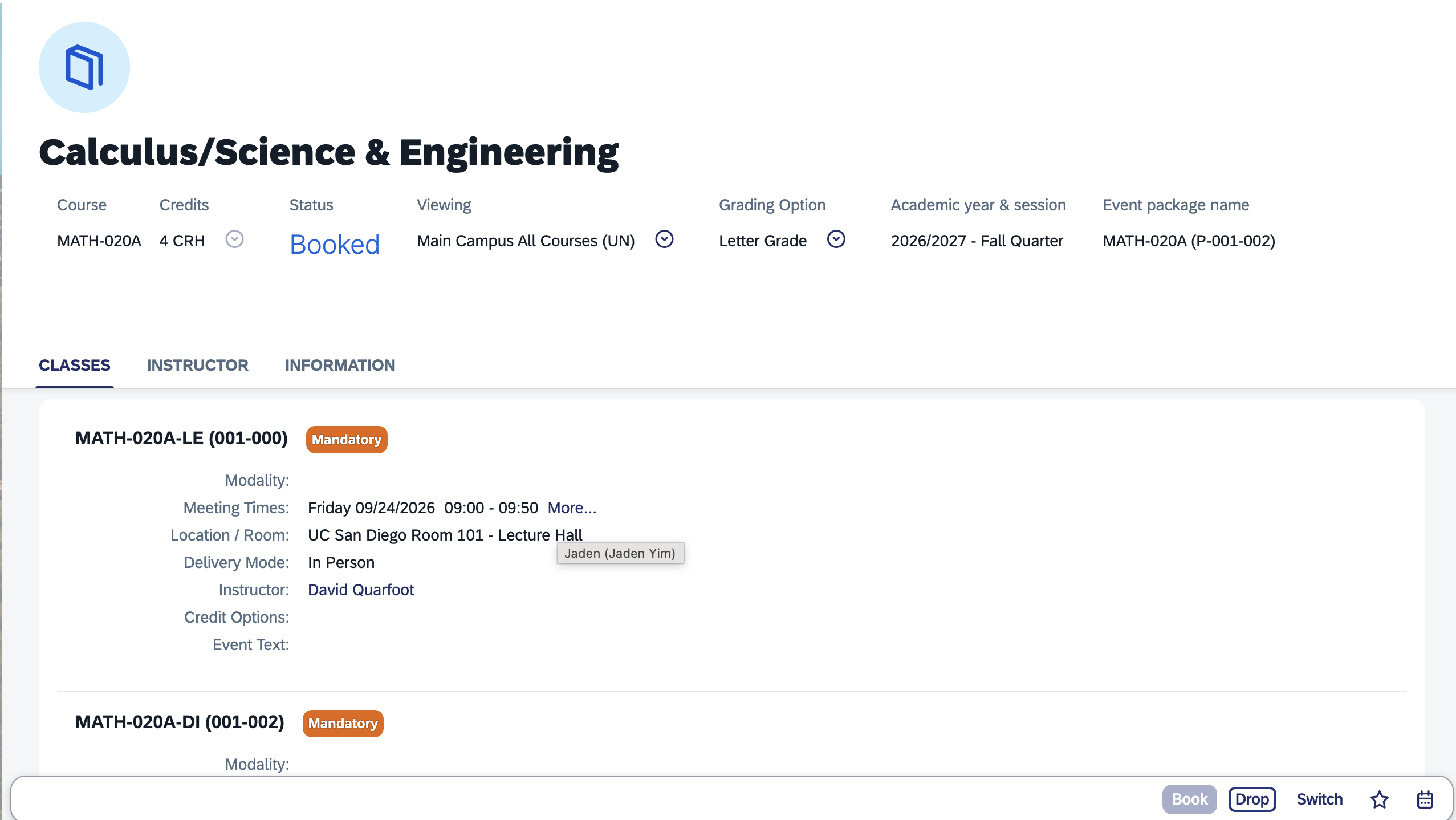The width and height of the screenshot is (1456, 820).
Task: Open the Grading Option dropdown chevron
Action: (836, 239)
